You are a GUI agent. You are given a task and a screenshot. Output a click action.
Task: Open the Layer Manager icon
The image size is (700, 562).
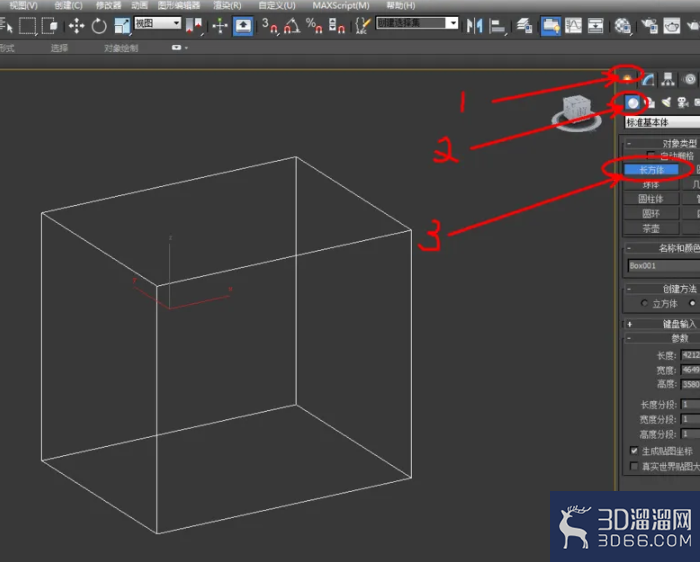click(525, 25)
